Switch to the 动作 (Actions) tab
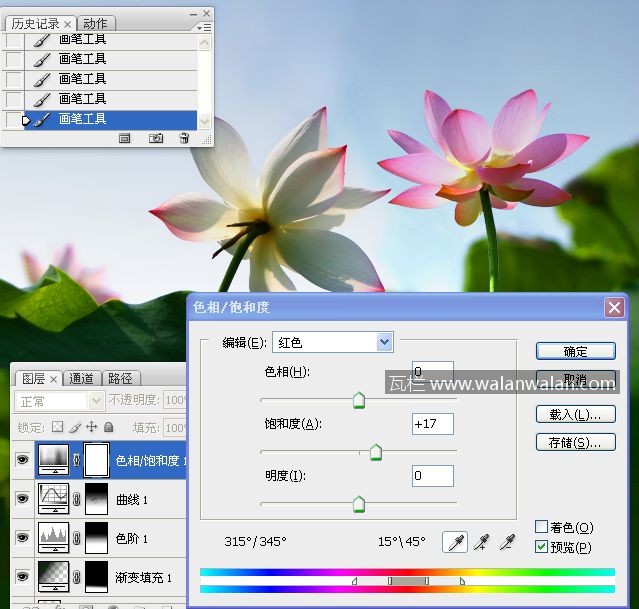 pos(96,23)
